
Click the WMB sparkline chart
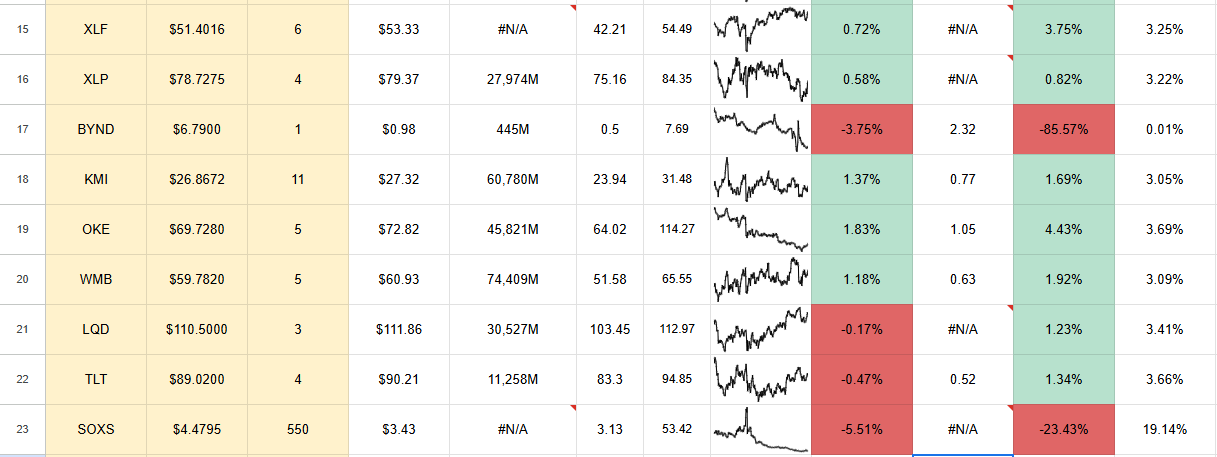[761, 279]
